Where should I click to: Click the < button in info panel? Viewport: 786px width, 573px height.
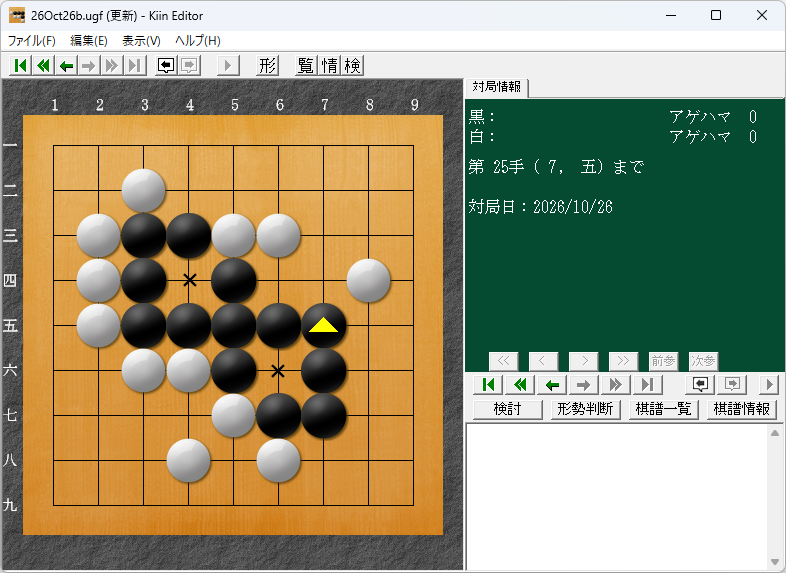pos(543,360)
